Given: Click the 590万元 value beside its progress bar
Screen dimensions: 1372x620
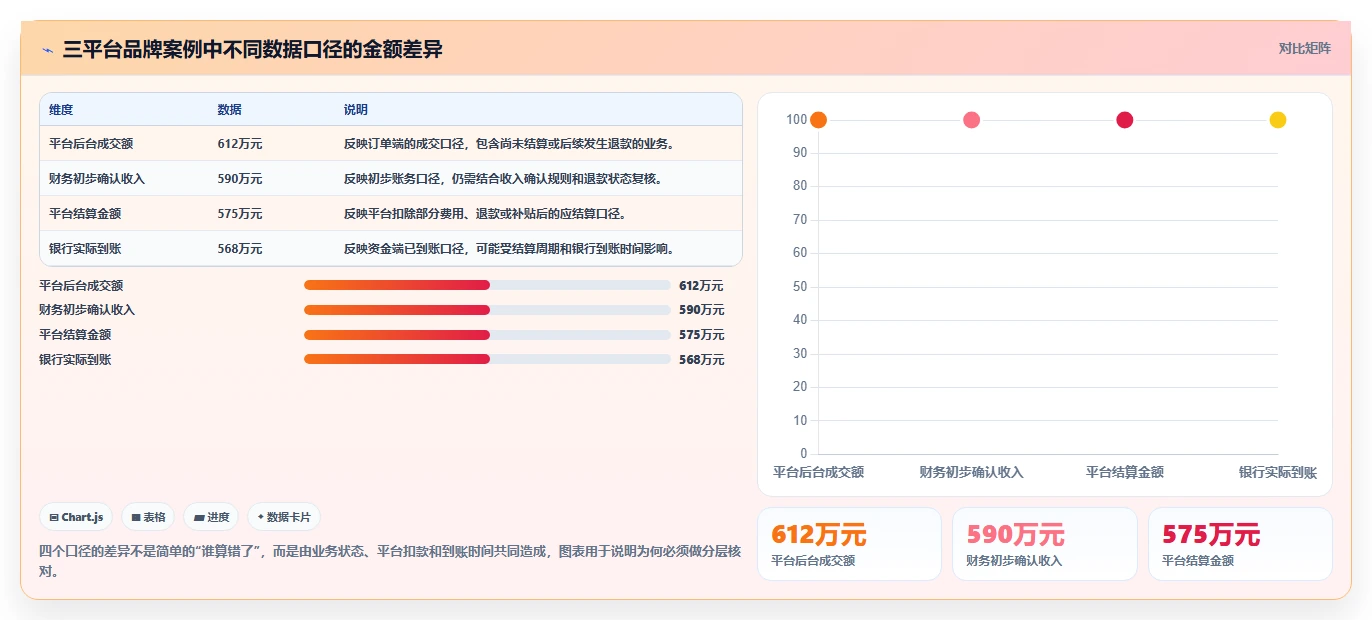Looking at the screenshot, I should pos(701,310).
